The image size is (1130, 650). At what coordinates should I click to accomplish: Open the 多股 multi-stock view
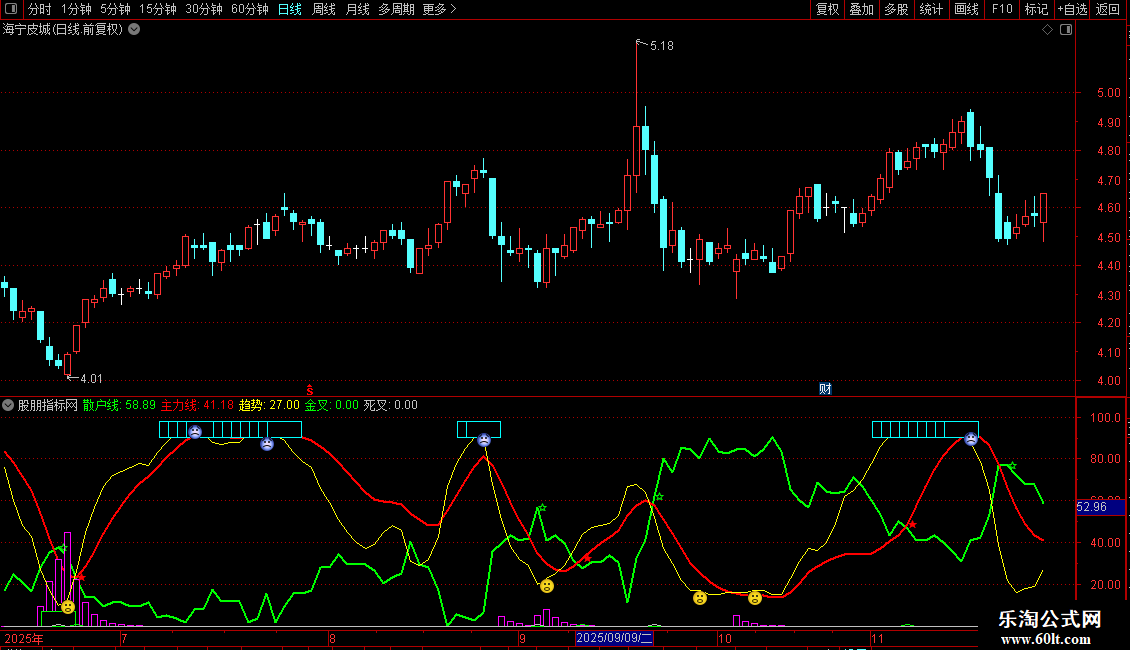(x=896, y=9)
